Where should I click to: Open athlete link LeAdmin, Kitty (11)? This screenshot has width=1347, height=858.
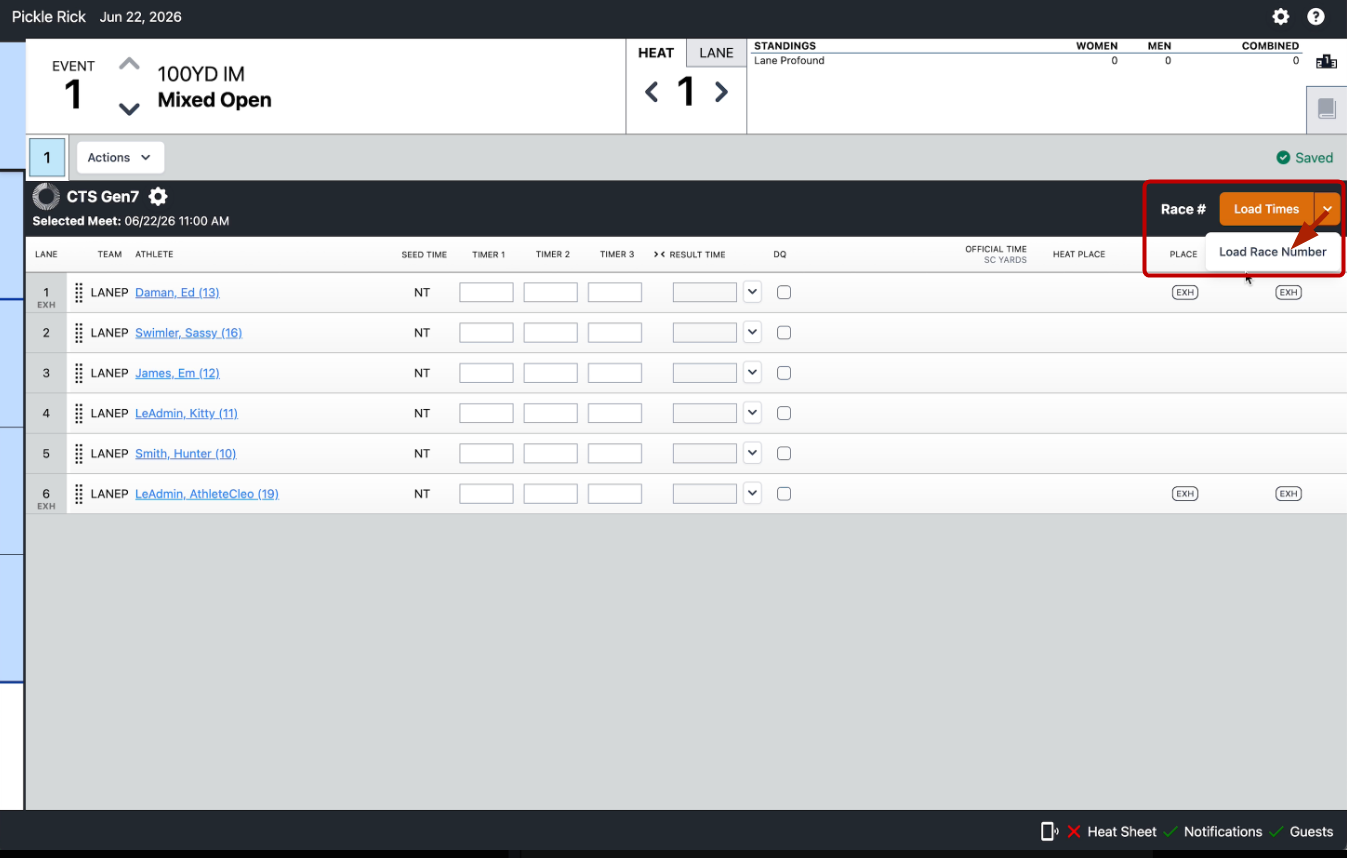coord(186,413)
